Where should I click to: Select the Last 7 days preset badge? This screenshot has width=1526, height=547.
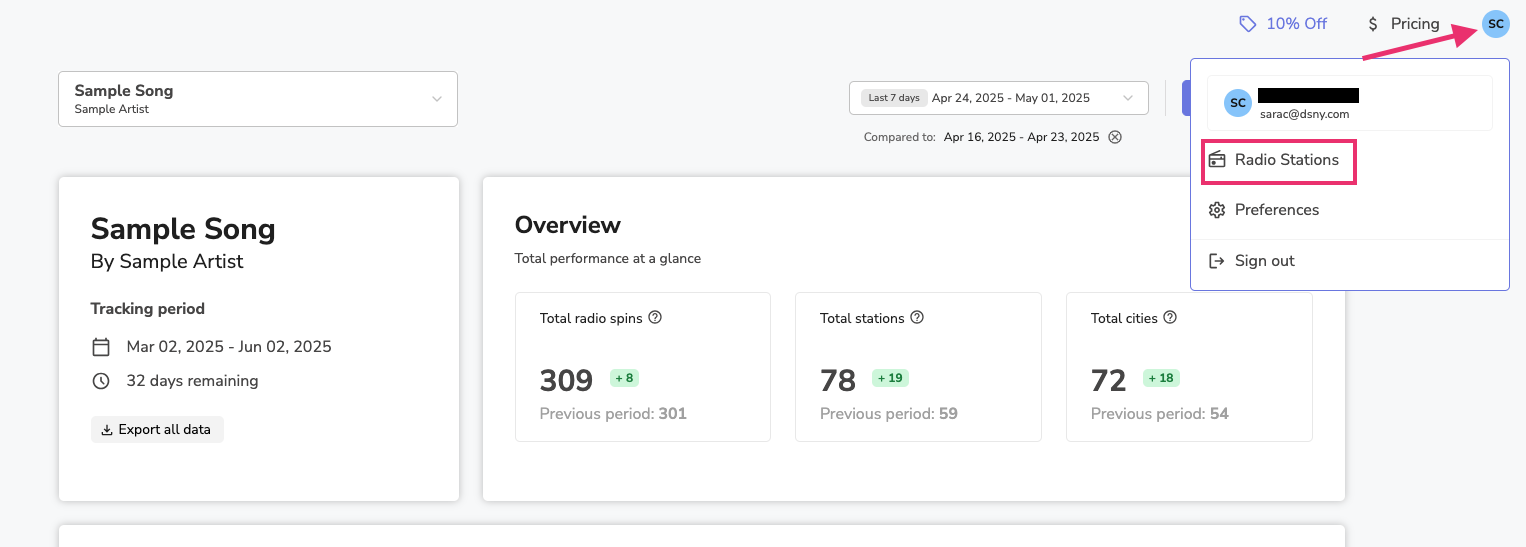(894, 98)
